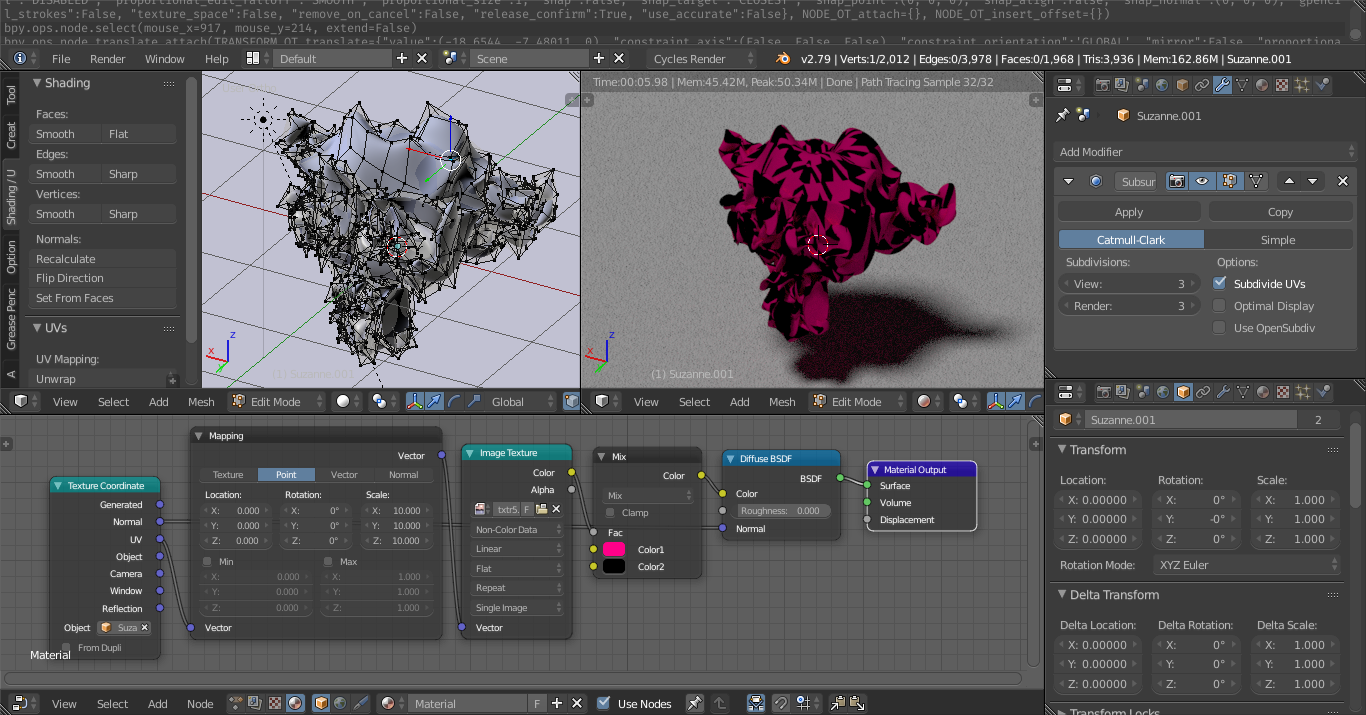The width and height of the screenshot is (1366, 715).
Task: Enable Optimal Display checkbox
Action: click(x=1219, y=306)
